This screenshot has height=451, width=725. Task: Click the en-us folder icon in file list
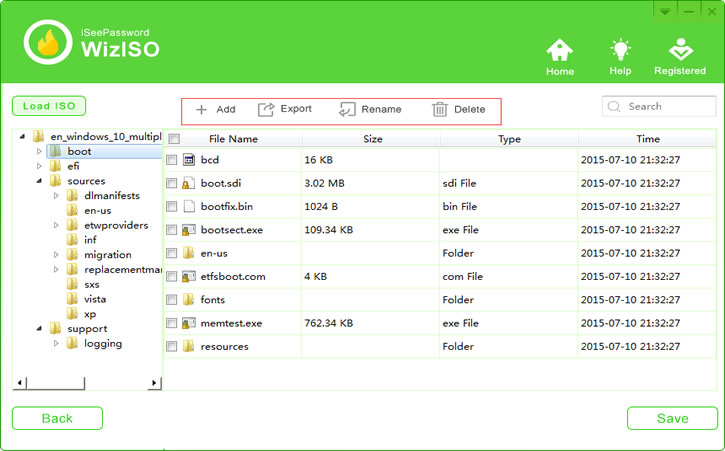click(x=189, y=253)
